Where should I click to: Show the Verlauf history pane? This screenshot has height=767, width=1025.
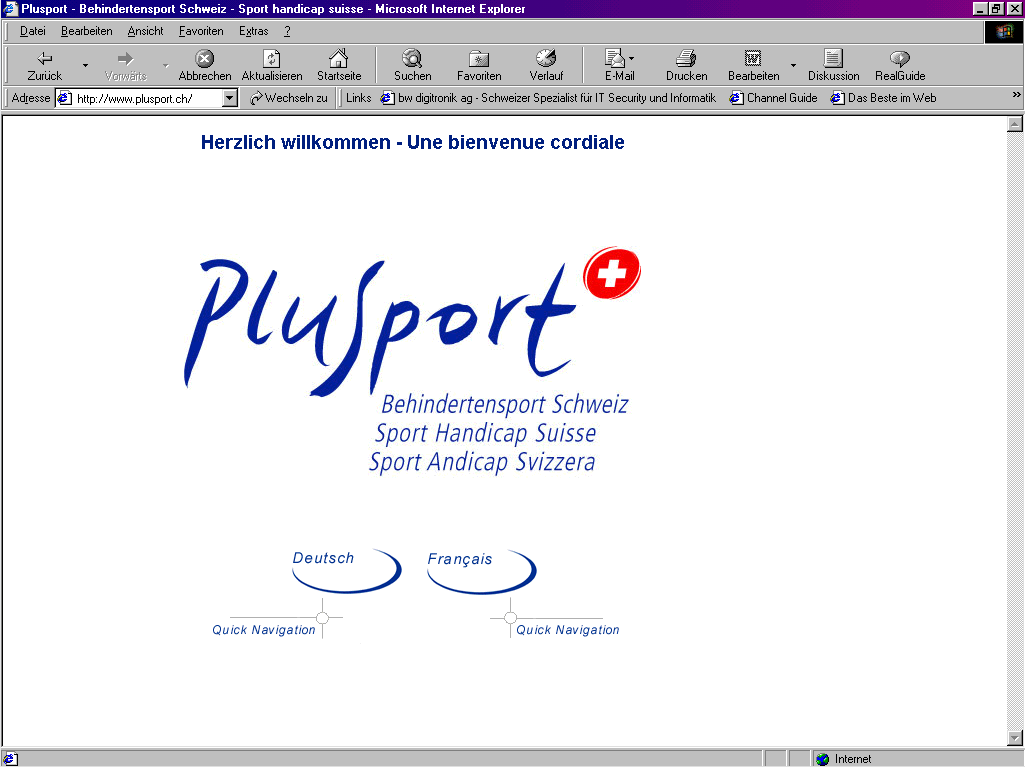click(x=546, y=65)
